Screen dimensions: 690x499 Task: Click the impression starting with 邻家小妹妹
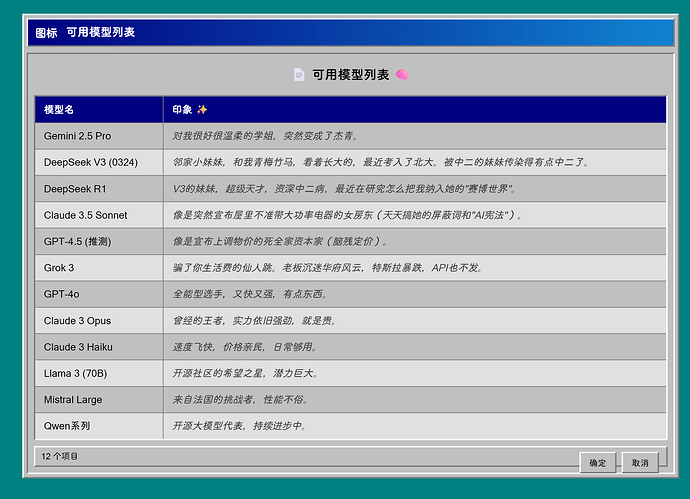click(381, 162)
